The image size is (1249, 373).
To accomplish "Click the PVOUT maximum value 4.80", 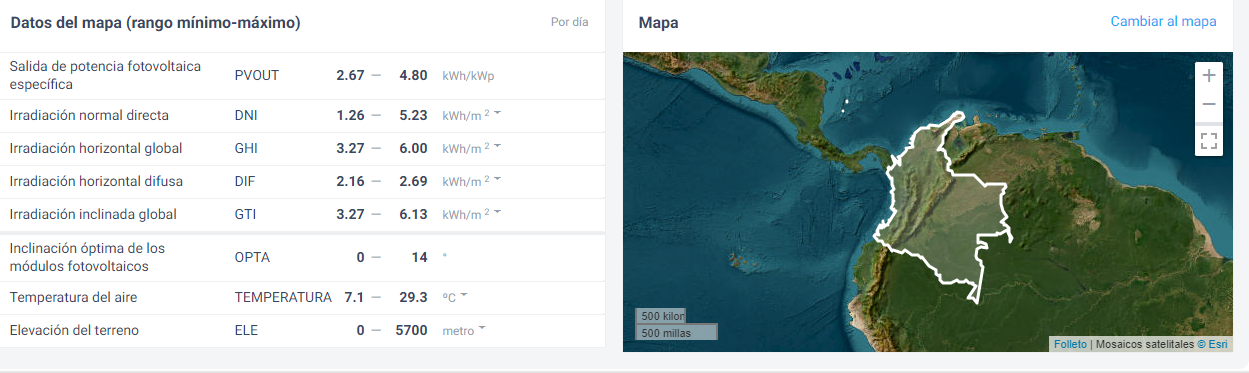I will click(x=413, y=76).
